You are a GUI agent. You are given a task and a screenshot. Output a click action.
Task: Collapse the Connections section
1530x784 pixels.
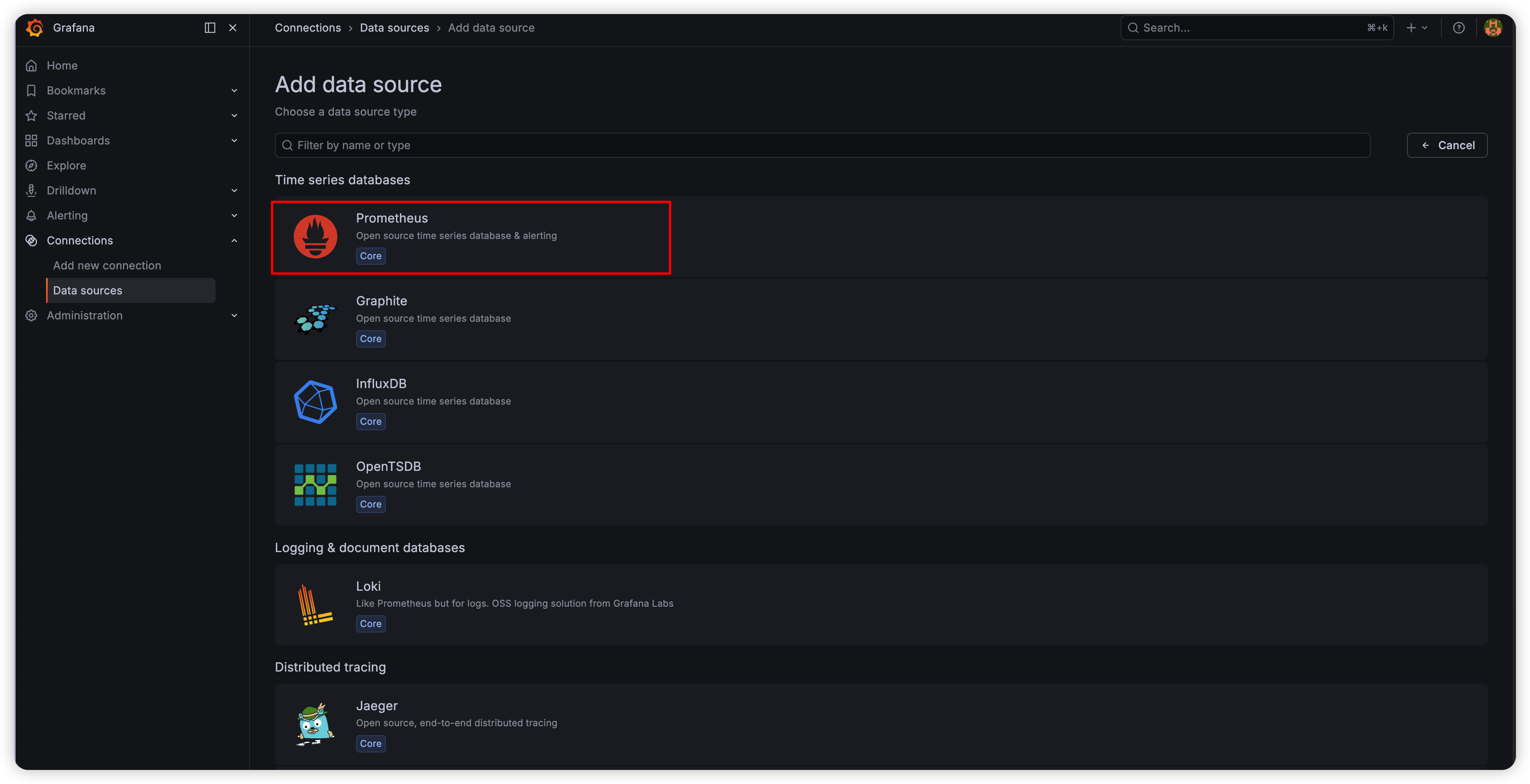tap(235, 241)
